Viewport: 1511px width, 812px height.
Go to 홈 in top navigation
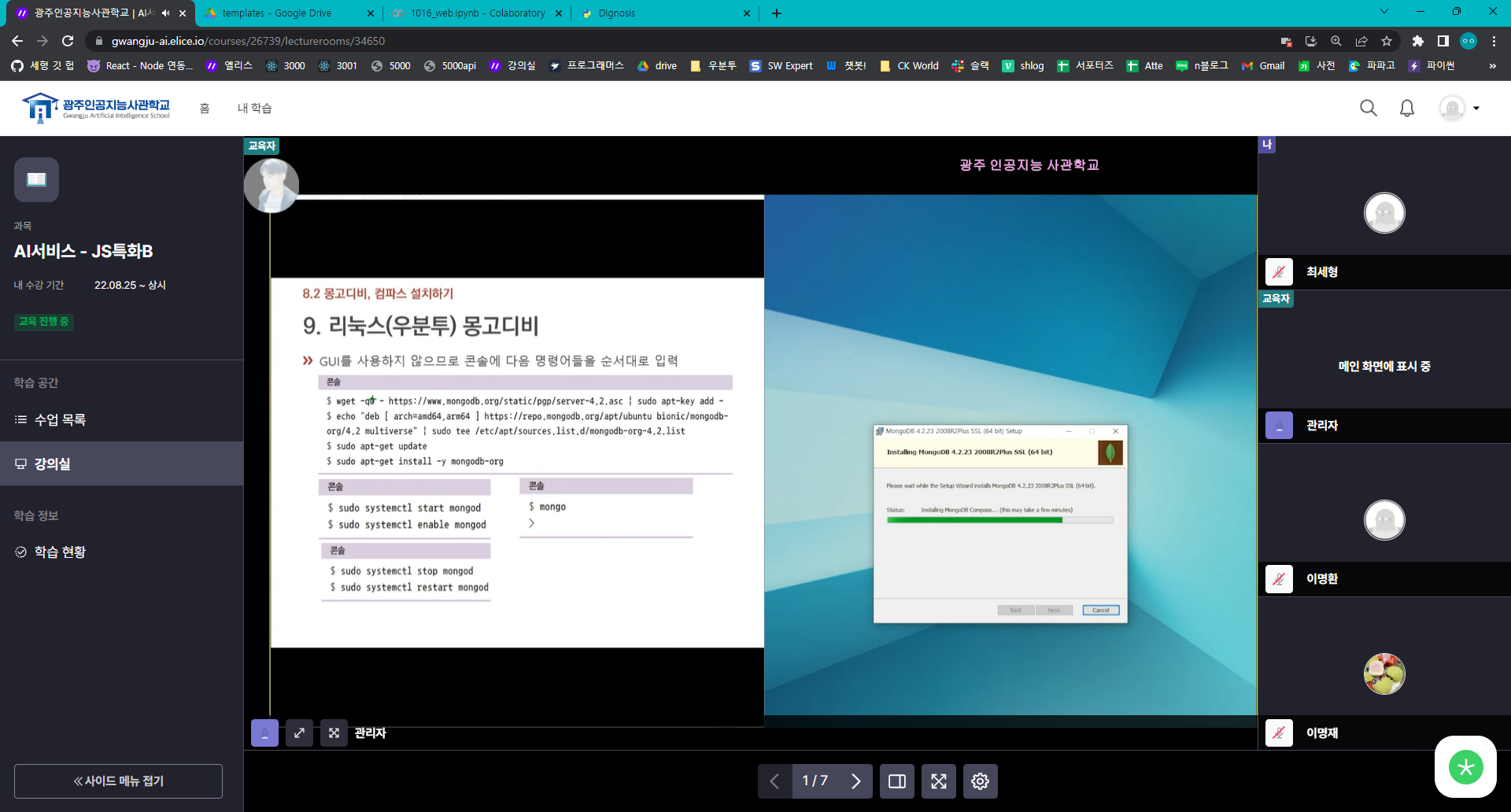(x=205, y=108)
